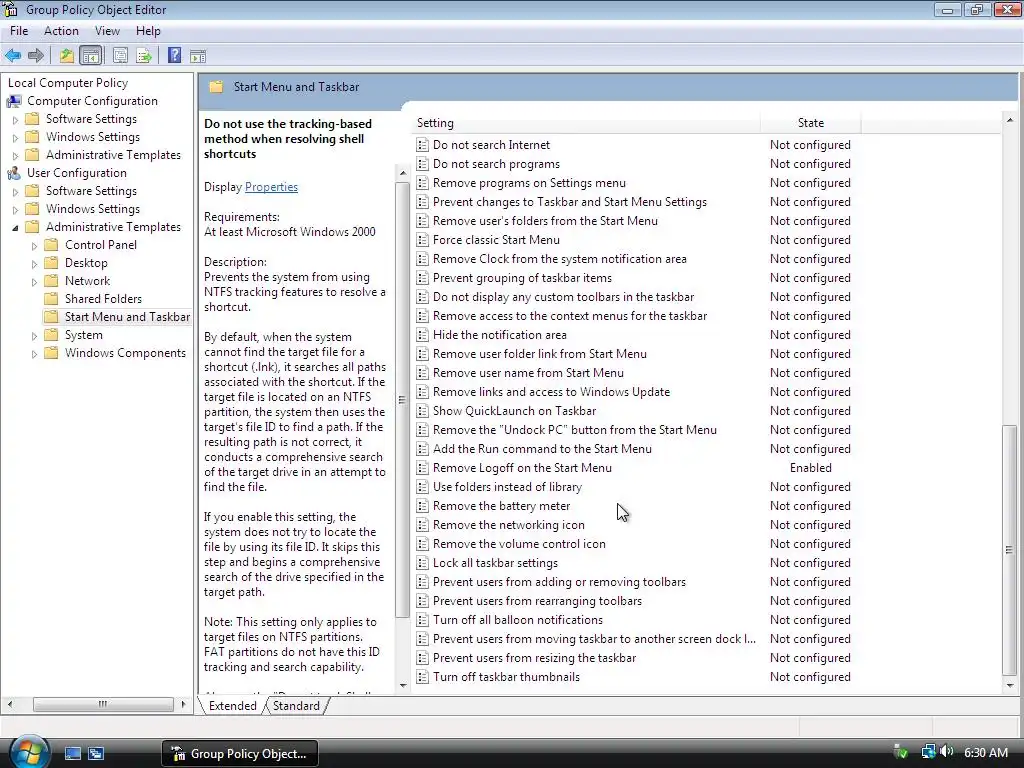Click the Up one level folder icon
This screenshot has height=768, width=1024.
[x=67, y=56]
